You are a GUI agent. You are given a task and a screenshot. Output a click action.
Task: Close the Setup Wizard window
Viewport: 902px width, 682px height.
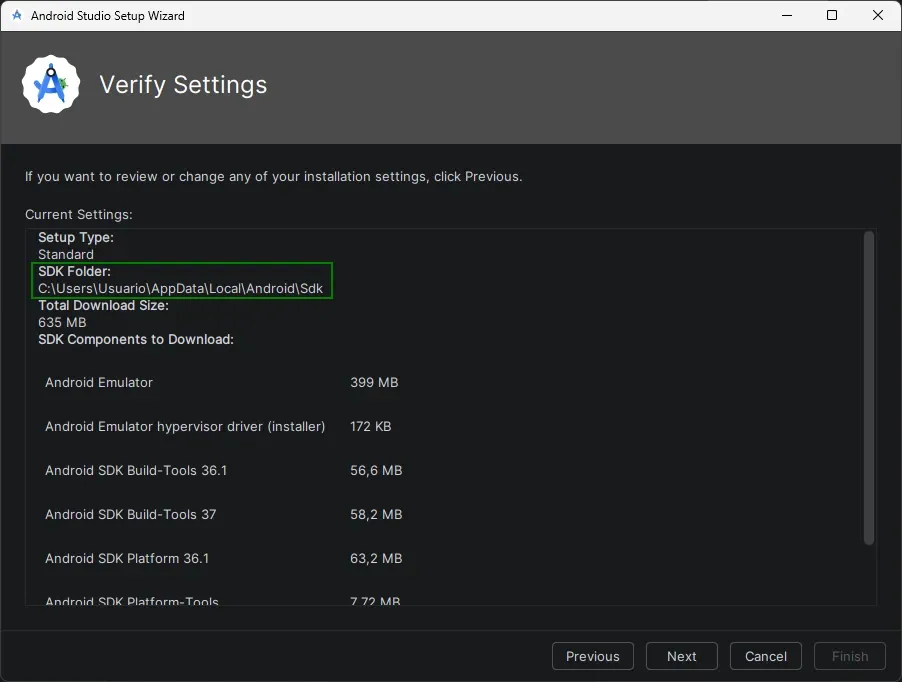pyautogui.click(x=878, y=16)
